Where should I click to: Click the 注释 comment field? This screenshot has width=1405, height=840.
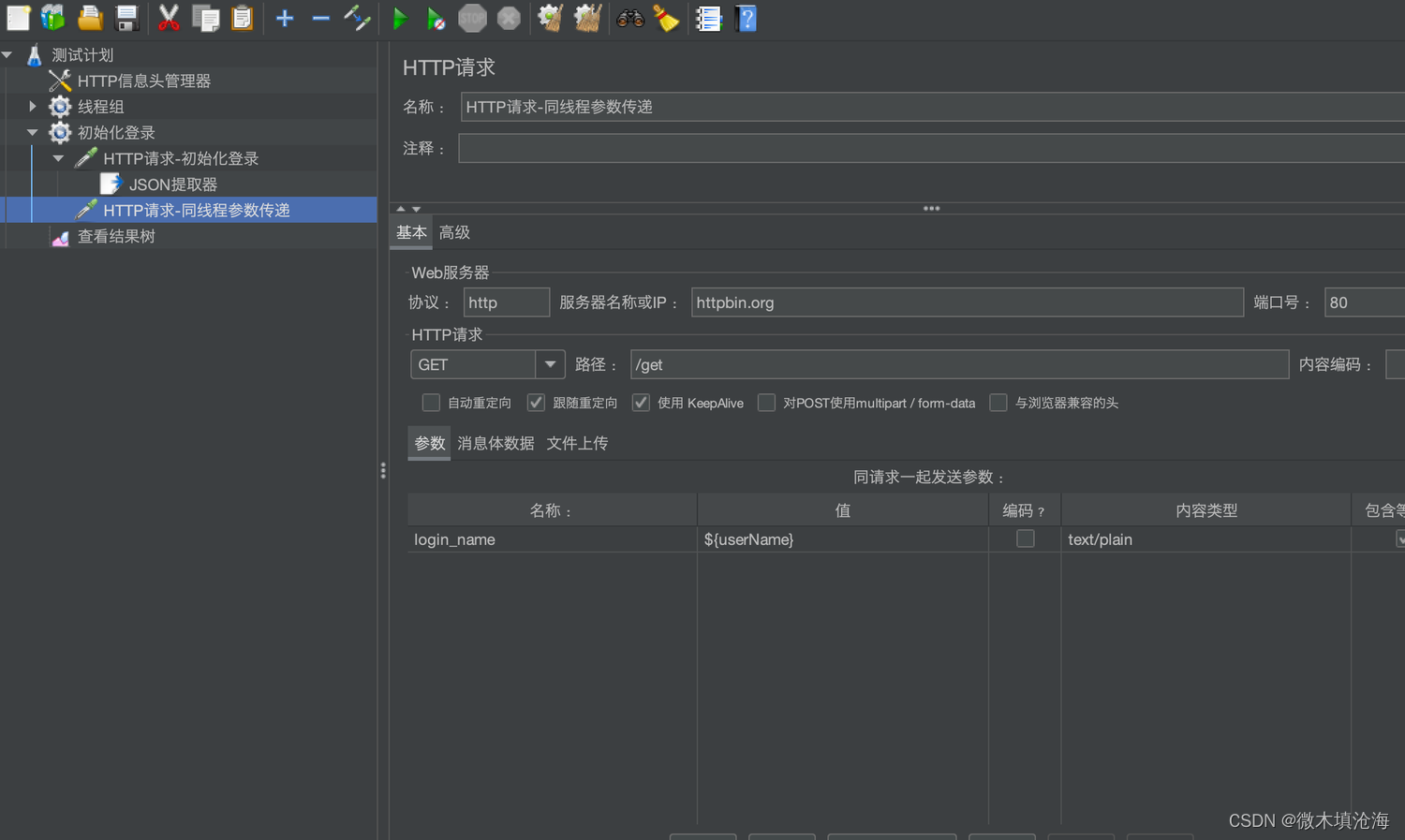(x=932, y=148)
